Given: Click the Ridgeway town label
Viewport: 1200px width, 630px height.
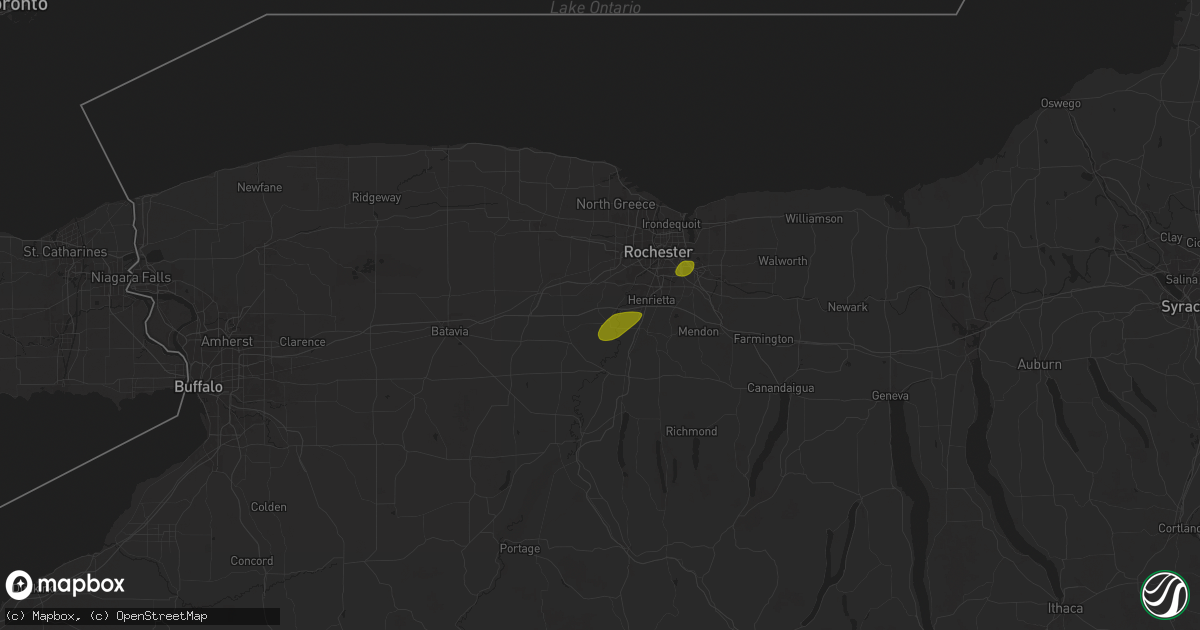Looking at the screenshot, I should click(377, 197).
